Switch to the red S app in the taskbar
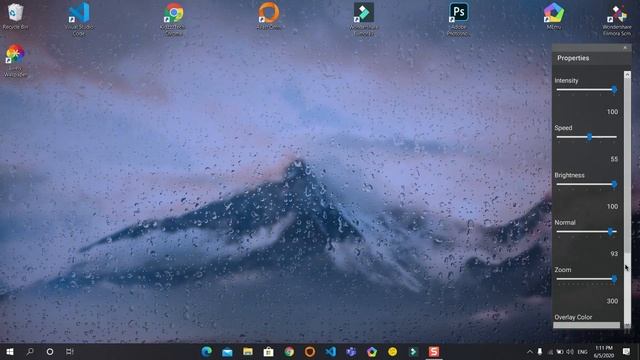The image size is (640, 360). pos(434,351)
